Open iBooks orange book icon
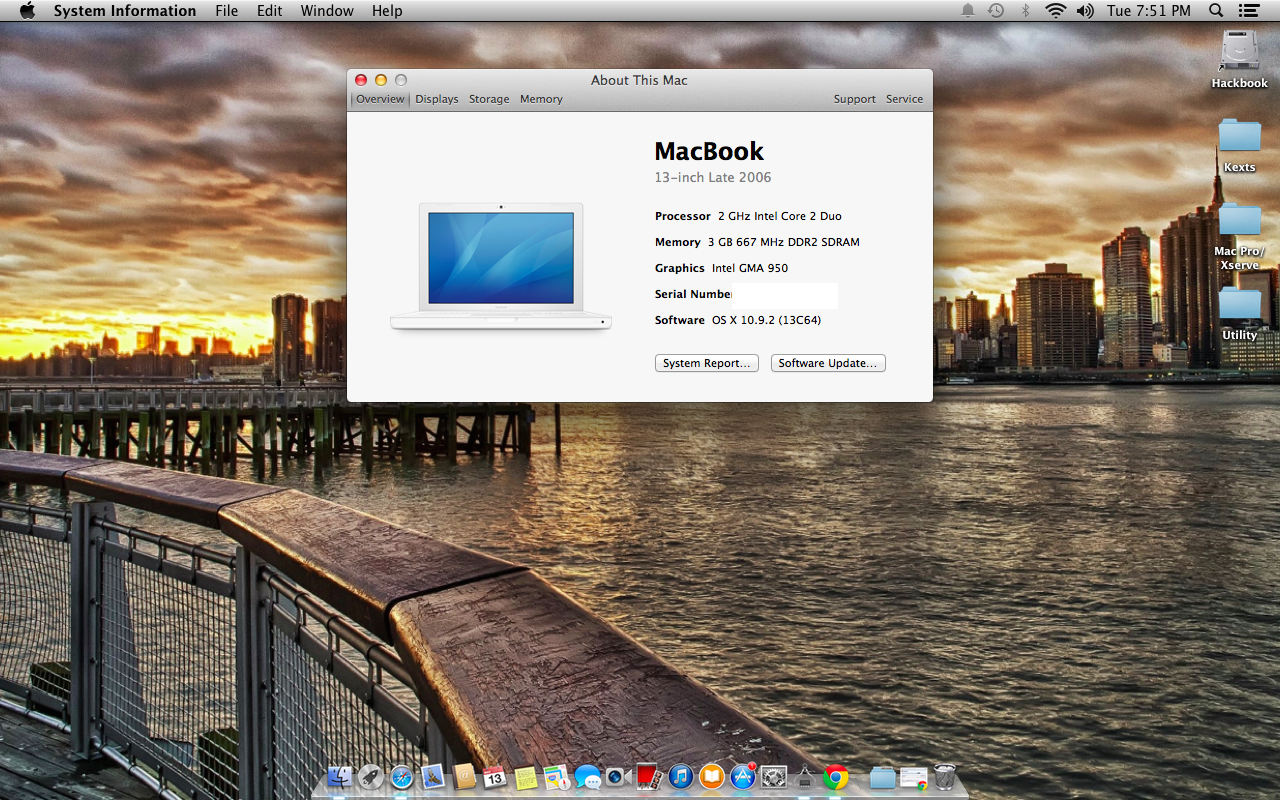1280x800 pixels. [x=711, y=777]
